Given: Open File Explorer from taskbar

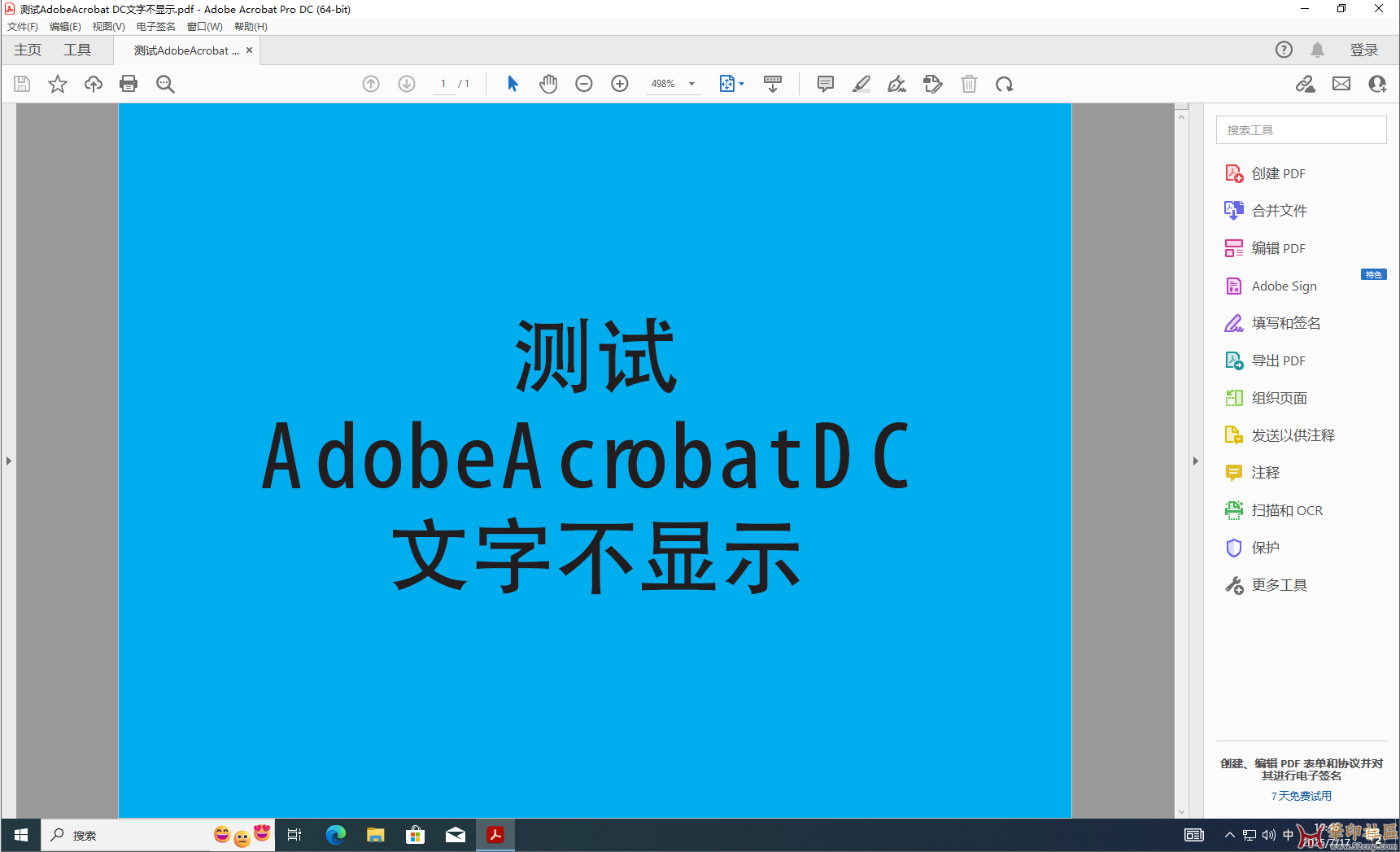Looking at the screenshot, I should coord(375,835).
